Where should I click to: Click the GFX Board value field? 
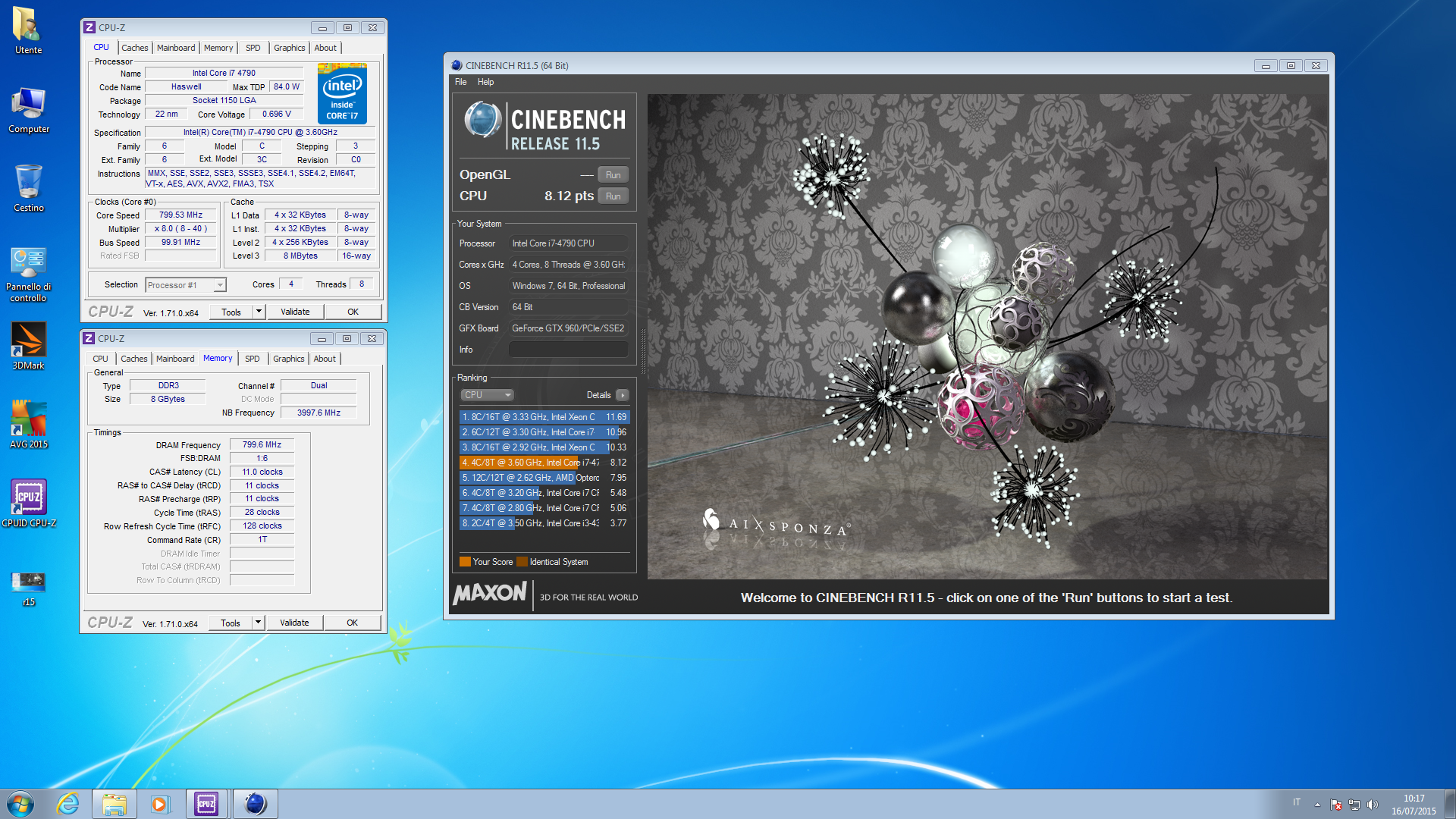point(568,328)
